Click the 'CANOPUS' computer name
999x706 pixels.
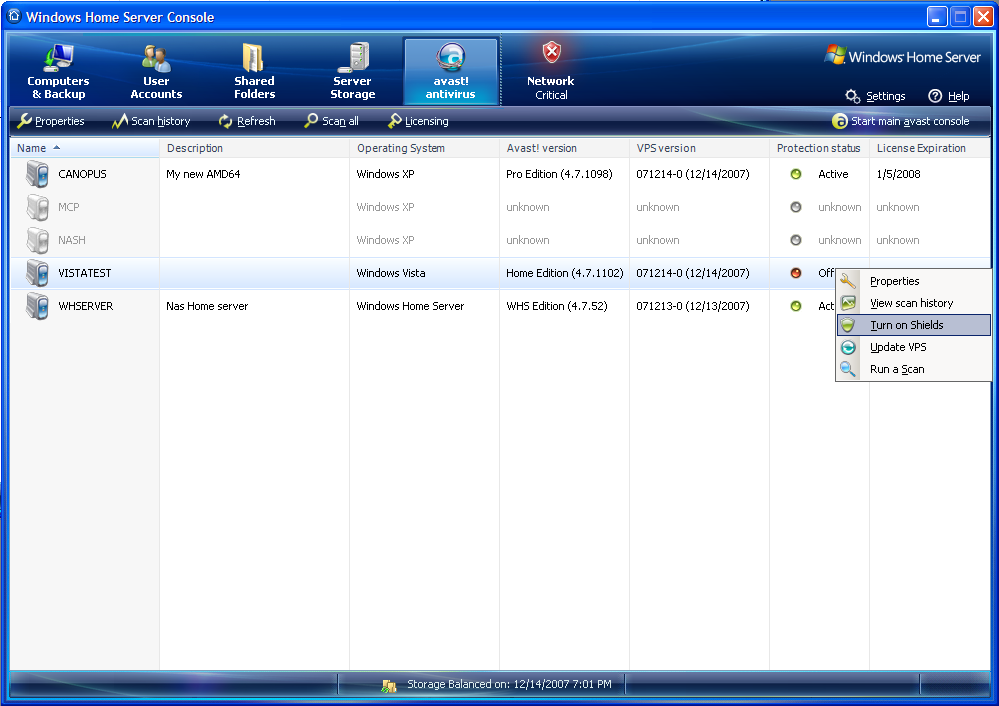point(82,174)
